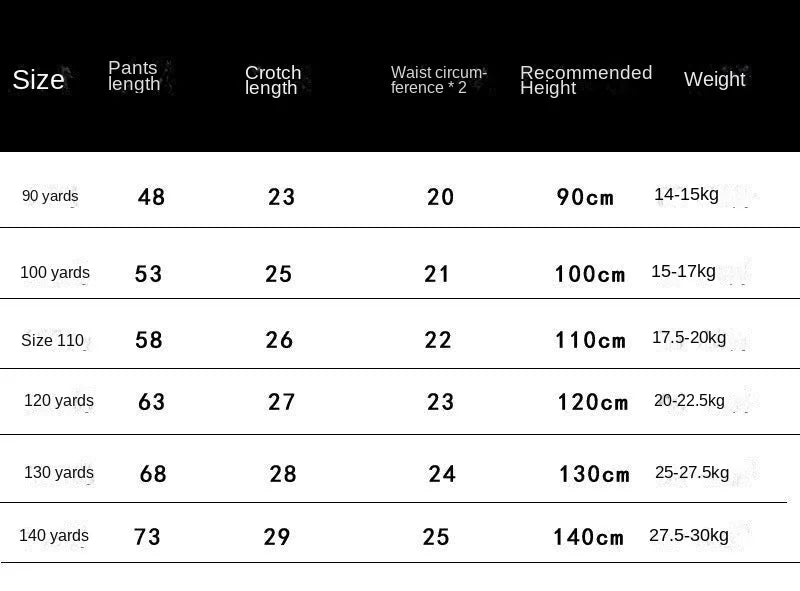Click the Size 110 row label
This screenshot has width=800, height=591.
pyautogui.click(x=53, y=340)
